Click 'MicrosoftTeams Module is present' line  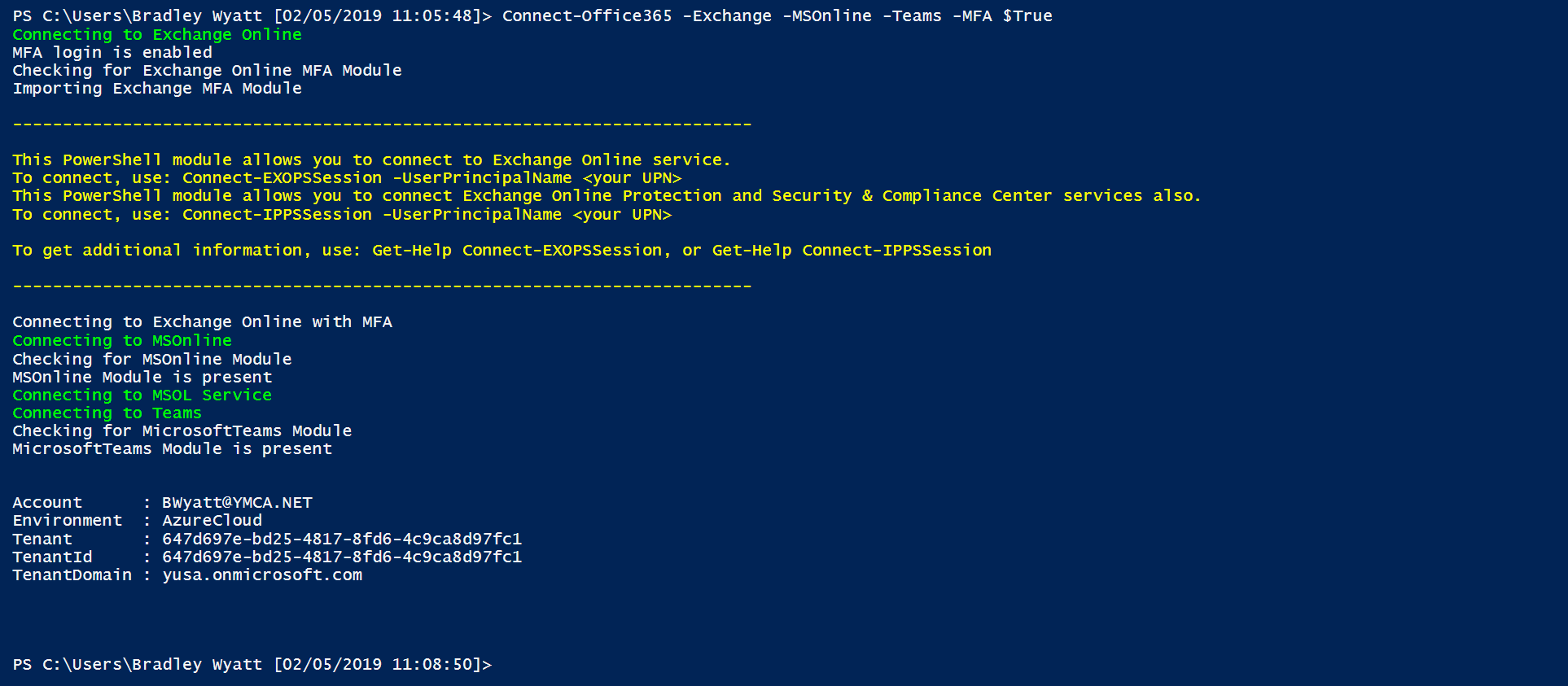click(173, 448)
